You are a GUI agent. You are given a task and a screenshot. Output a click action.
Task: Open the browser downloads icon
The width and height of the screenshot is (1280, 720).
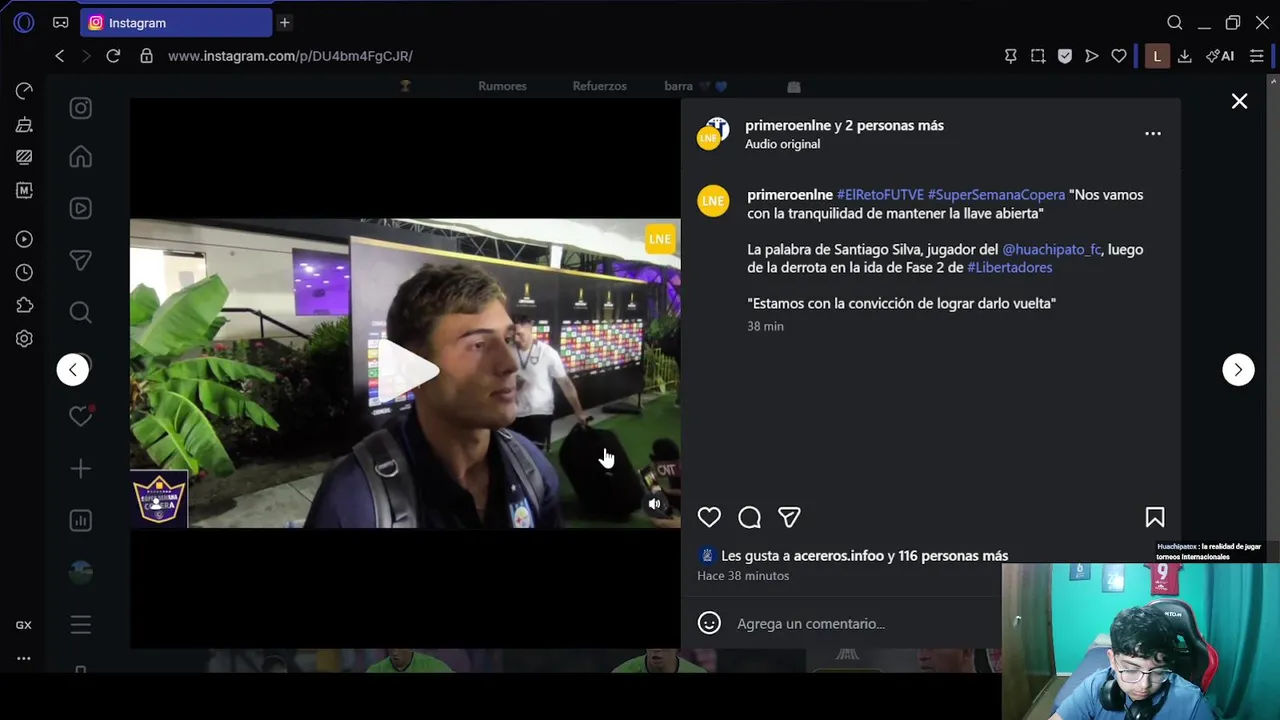pos(1185,56)
